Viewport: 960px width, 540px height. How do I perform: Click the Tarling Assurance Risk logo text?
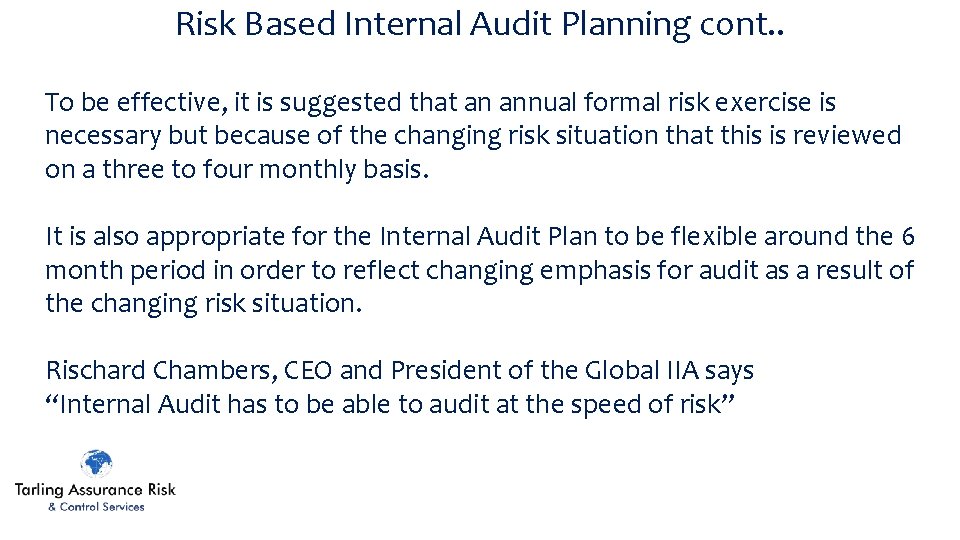pos(95,490)
